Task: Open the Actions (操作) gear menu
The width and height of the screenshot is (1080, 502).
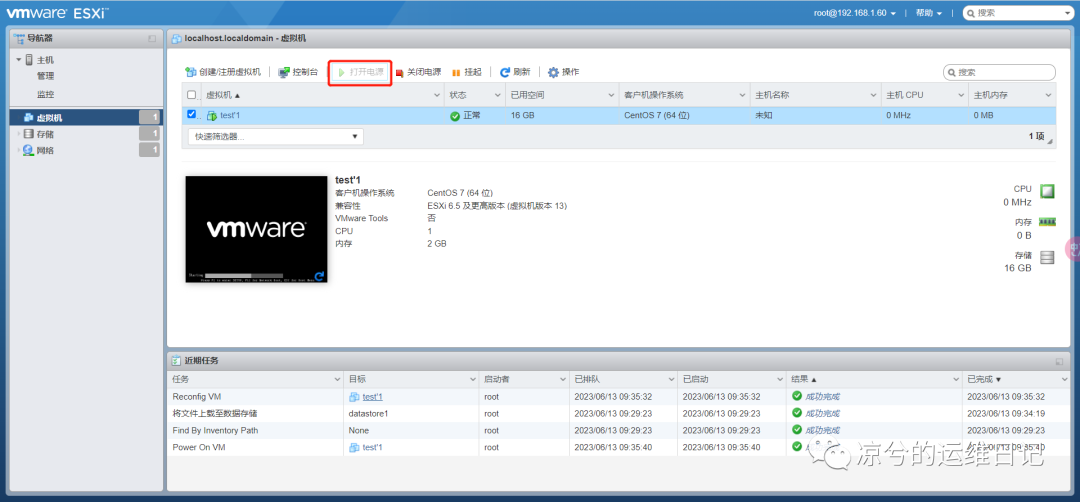Action: [563, 72]
